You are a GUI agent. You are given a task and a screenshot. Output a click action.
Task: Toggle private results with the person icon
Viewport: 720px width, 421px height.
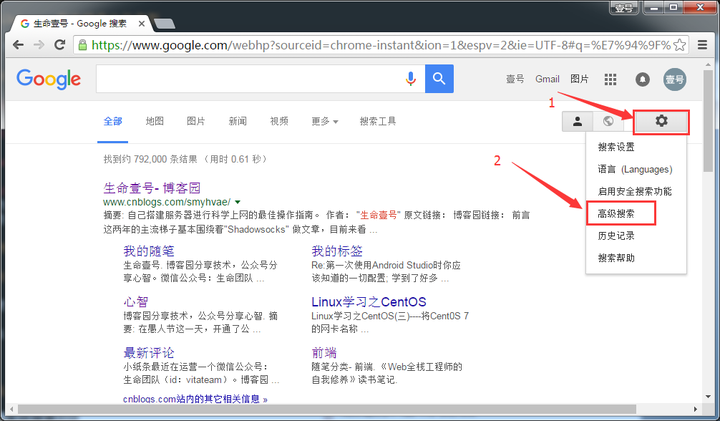(577, 121)
